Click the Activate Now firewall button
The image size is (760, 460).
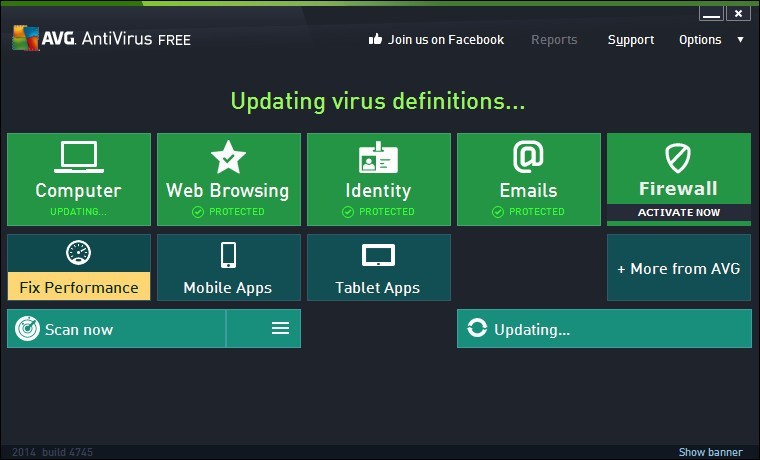679,212
